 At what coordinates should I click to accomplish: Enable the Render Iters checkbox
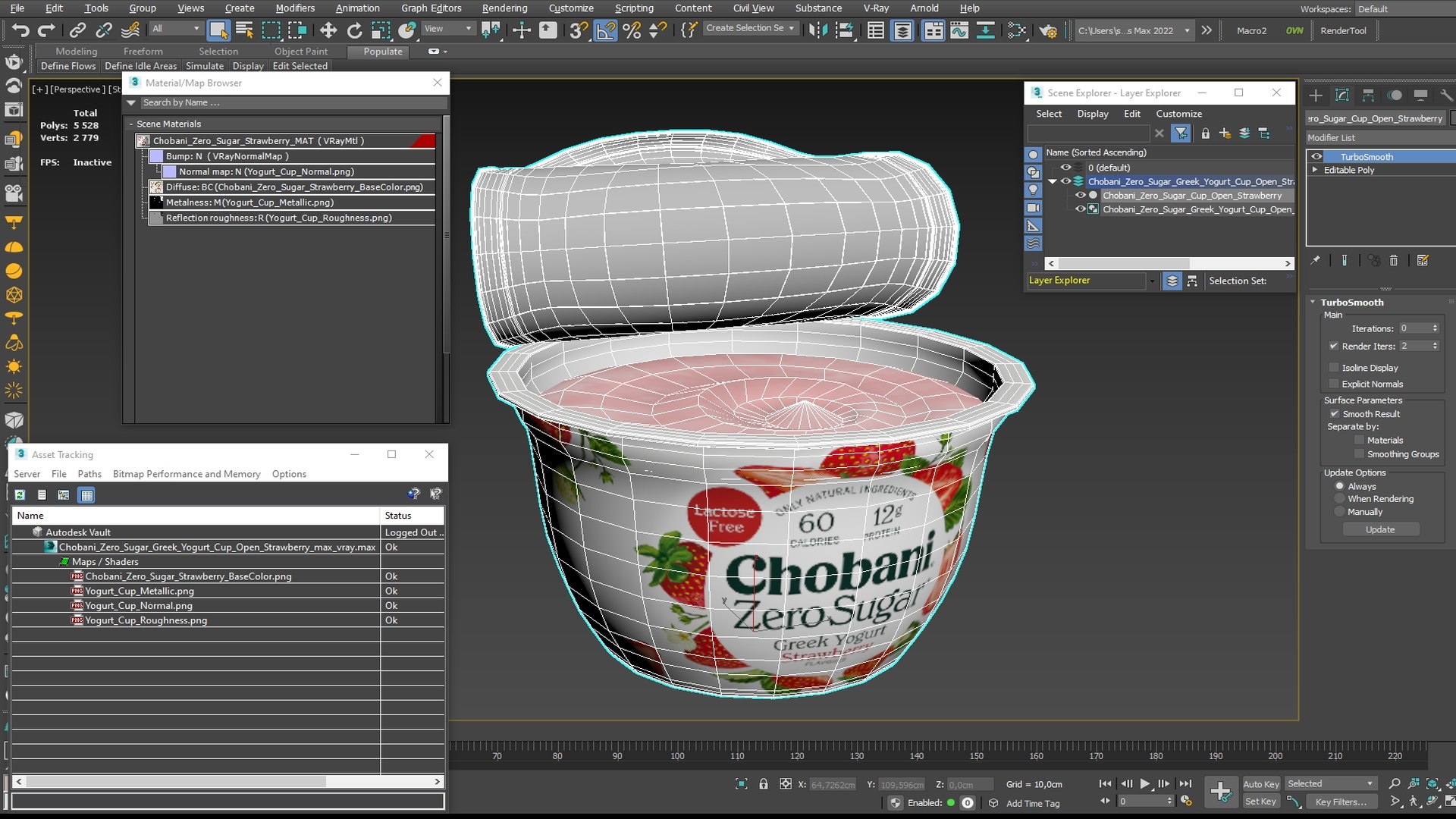(x=1334, y=346)
